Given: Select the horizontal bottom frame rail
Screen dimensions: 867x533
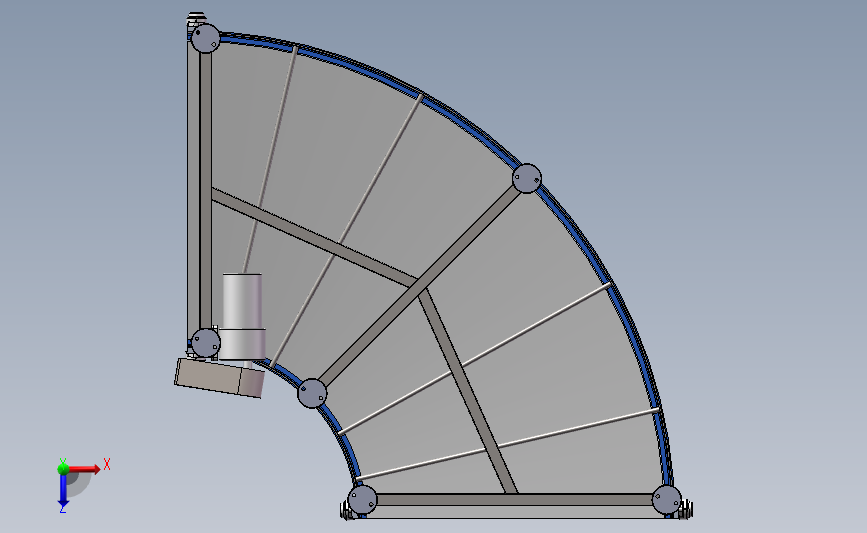Looking at the screenshot, I should click(x=514, y=500).
